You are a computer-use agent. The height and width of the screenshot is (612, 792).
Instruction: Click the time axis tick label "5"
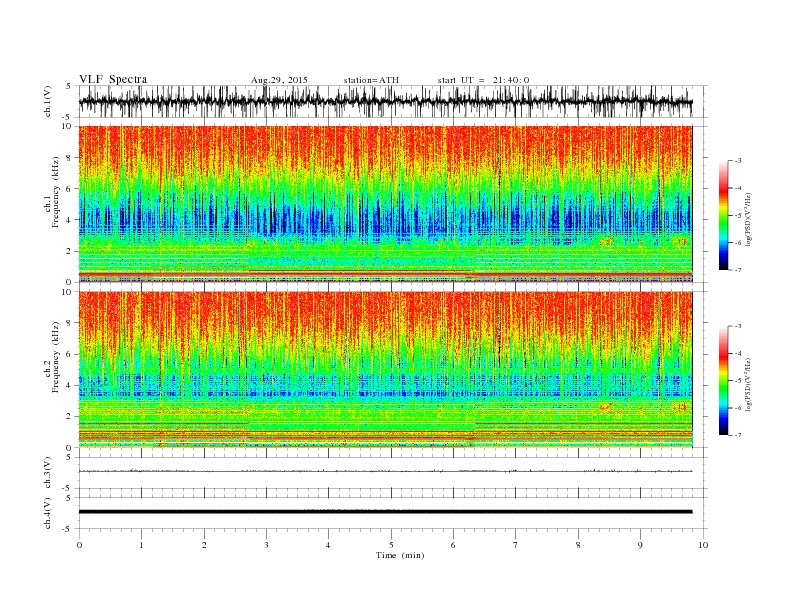click(x=391, y=545)
